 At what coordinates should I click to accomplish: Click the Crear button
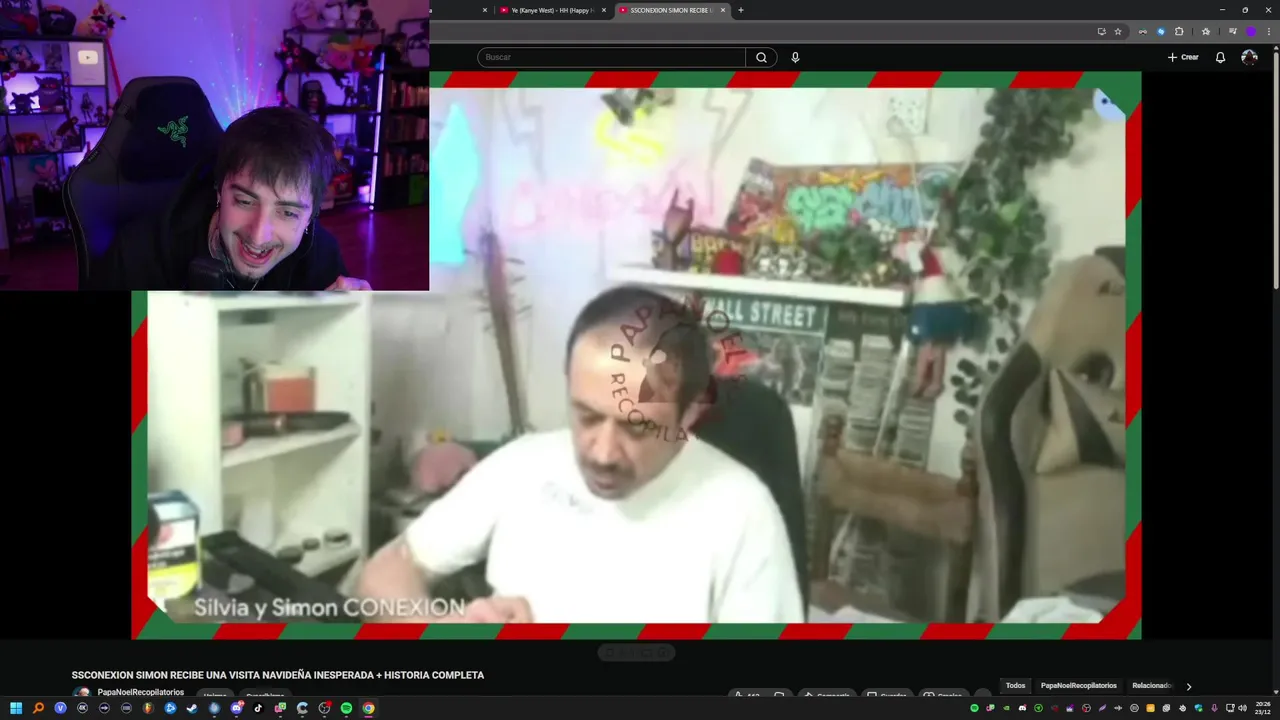pyautogui.click(x=1183, y=57)
